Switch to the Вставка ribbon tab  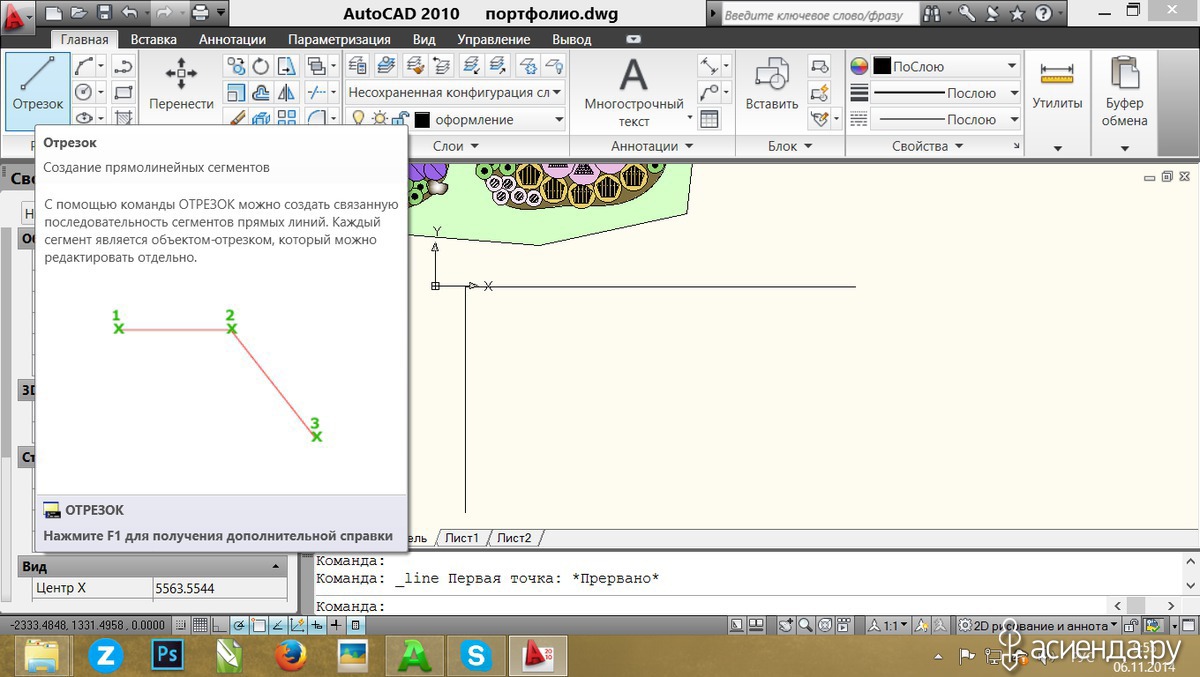153,39
